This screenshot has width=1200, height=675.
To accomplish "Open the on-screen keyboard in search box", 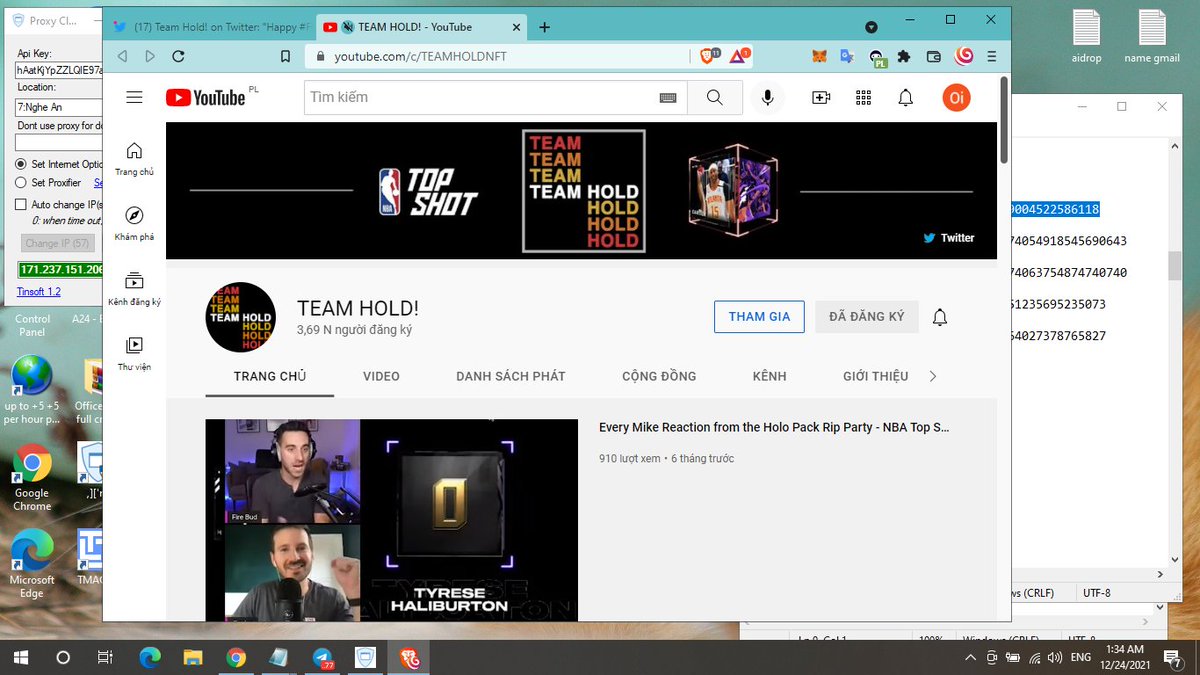I will pos(668,98).
